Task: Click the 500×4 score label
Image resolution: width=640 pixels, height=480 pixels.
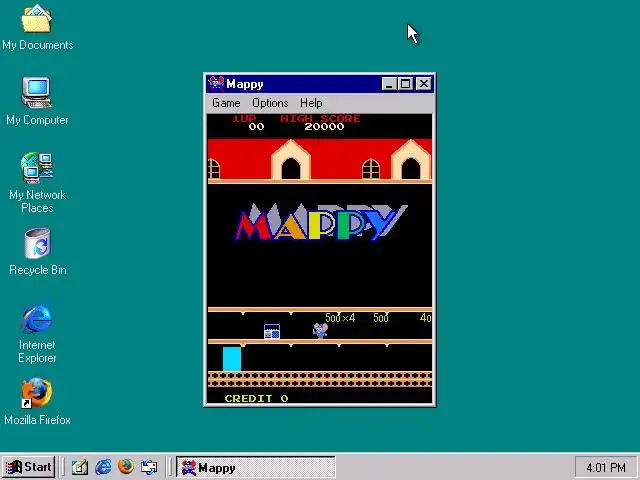Action: (x=340, y=318)
